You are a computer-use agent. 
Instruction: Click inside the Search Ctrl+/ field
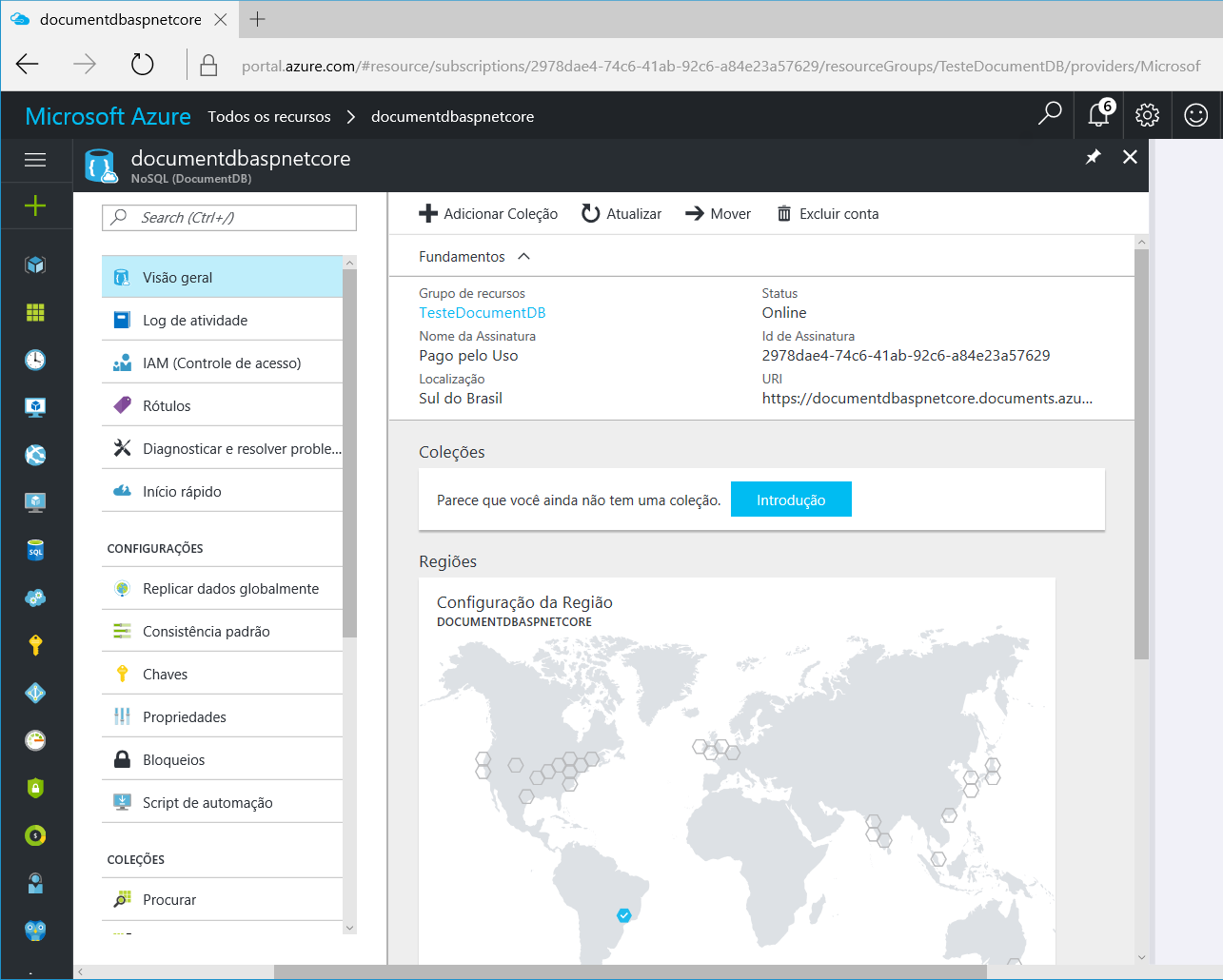tap(228, 218)
